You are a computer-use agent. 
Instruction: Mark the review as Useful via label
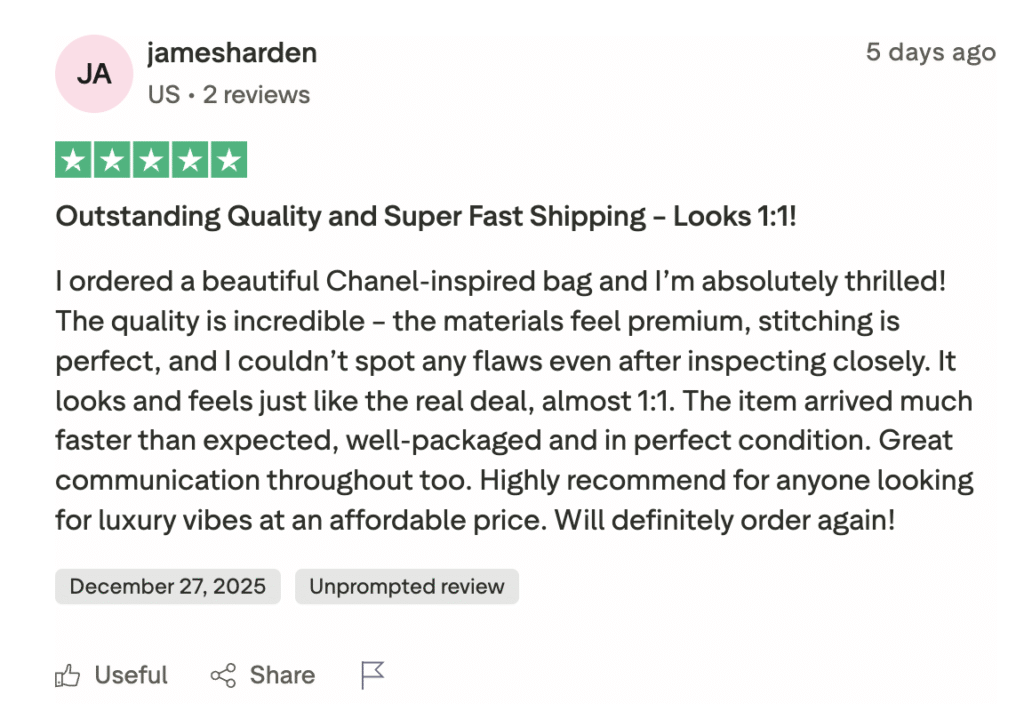[131, 676]
